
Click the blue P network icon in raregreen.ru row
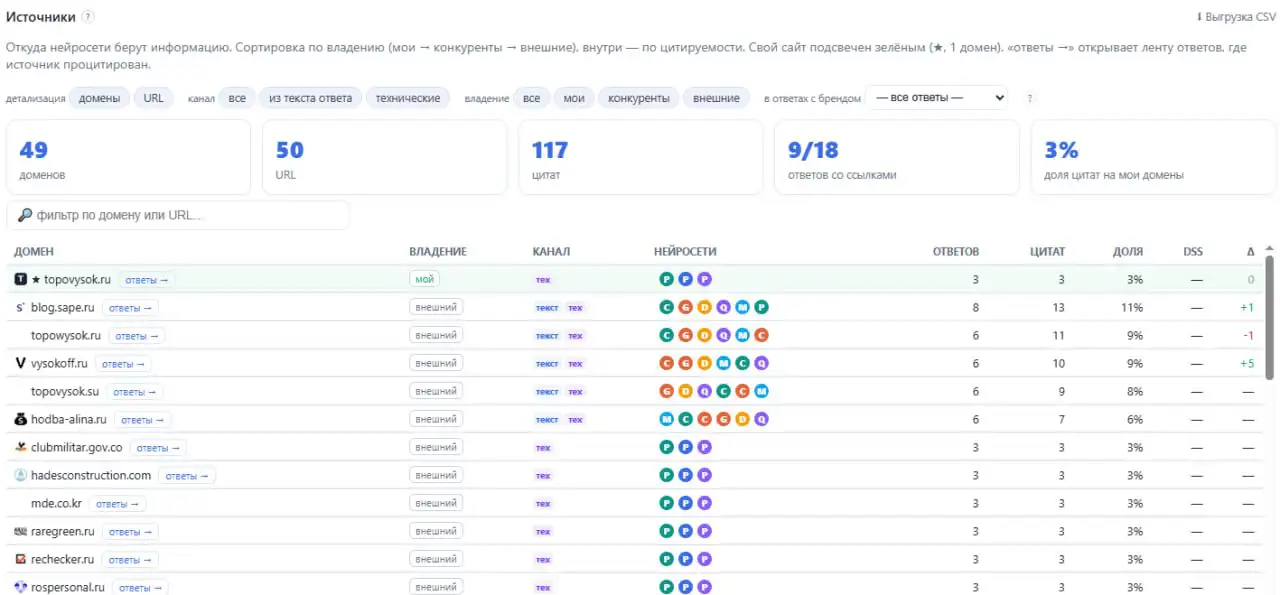point(685,531)
